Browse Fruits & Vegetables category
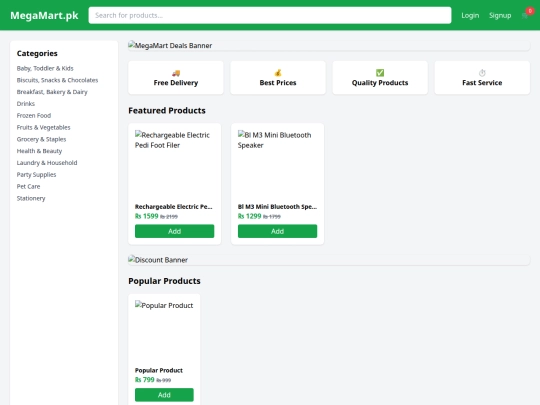The width and height of the screenshot is (540, 405). click(x=43, y=127)
